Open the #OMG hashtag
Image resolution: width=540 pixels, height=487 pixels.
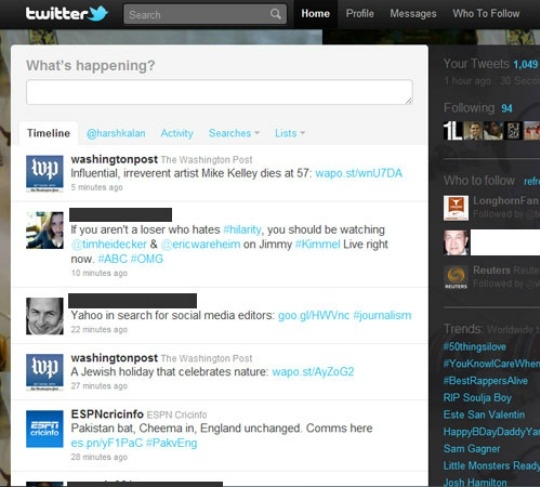(x=147, y=259)
